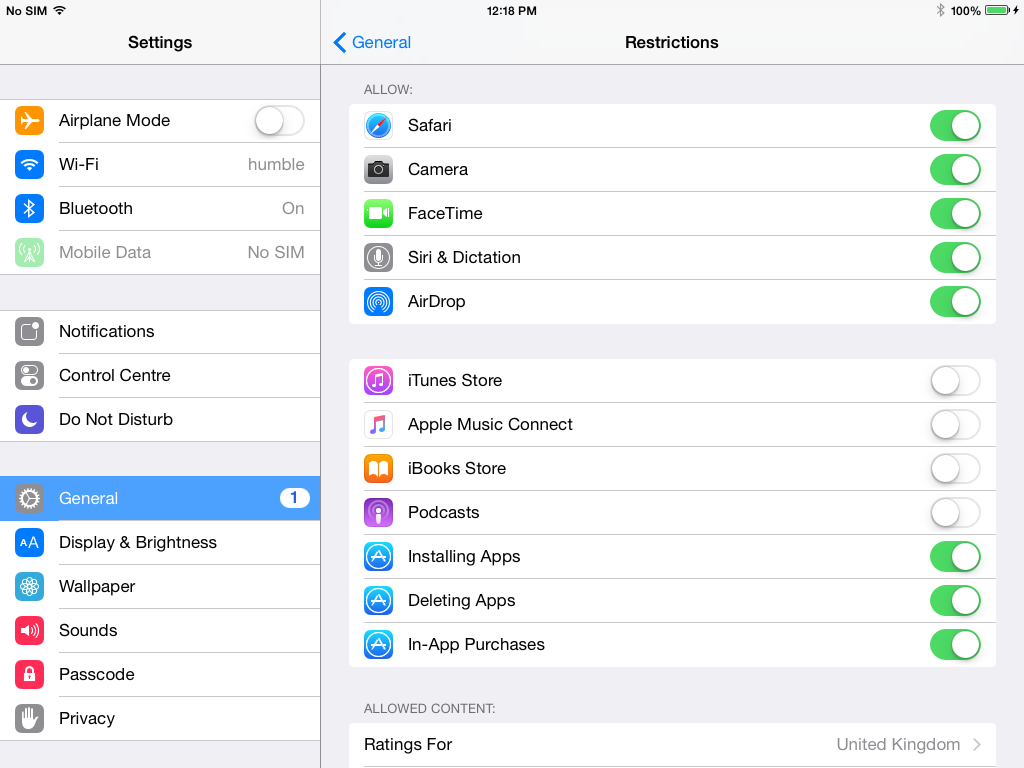
Task: Select Display & Brightness
Action: (x=160, y=543)
